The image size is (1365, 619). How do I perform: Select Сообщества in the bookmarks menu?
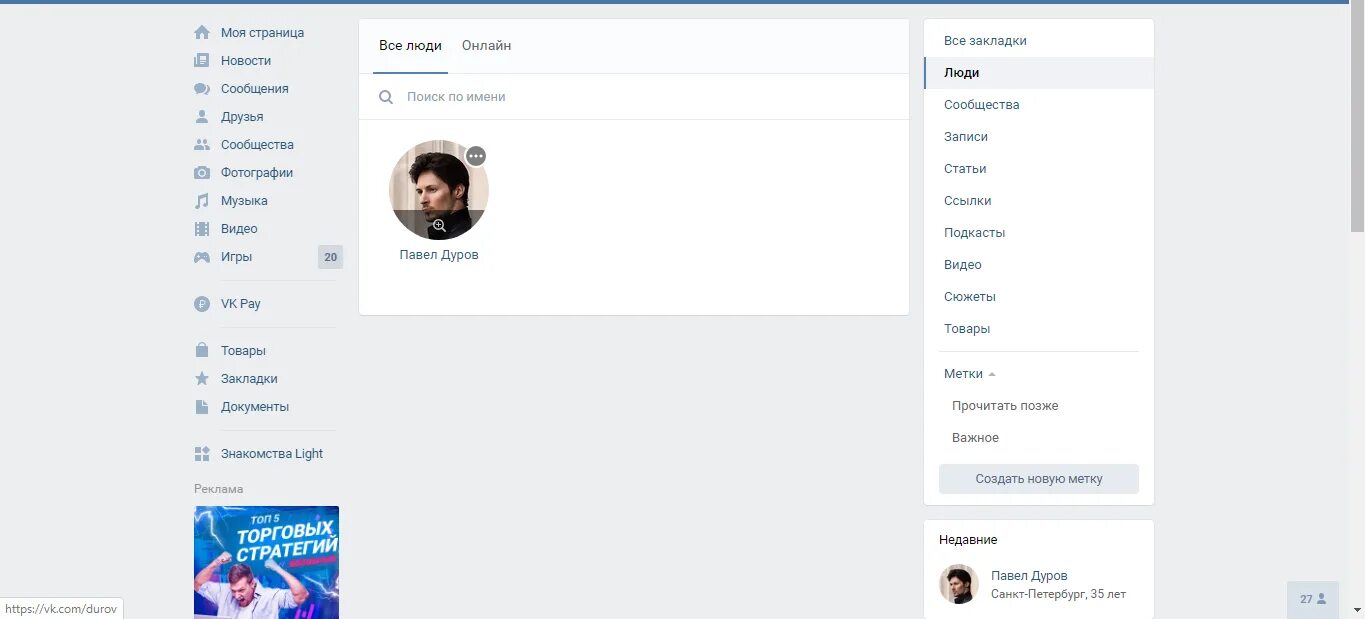tap(1039, 105)
